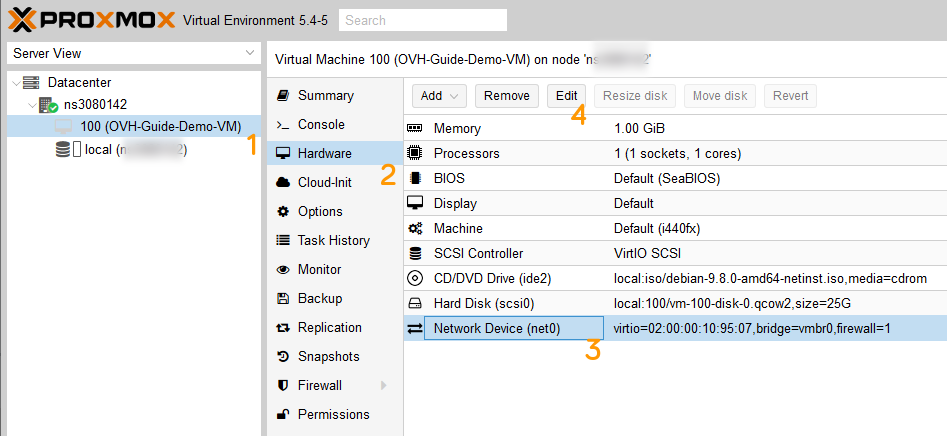Click the Network Device arrows icon
Image resolution: width=947 pixels, height=436 pixels.
(x=415, y=328)
